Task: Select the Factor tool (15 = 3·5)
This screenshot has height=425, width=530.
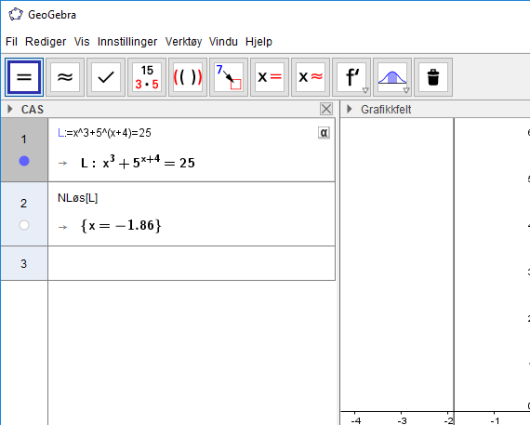Action: 147,77
